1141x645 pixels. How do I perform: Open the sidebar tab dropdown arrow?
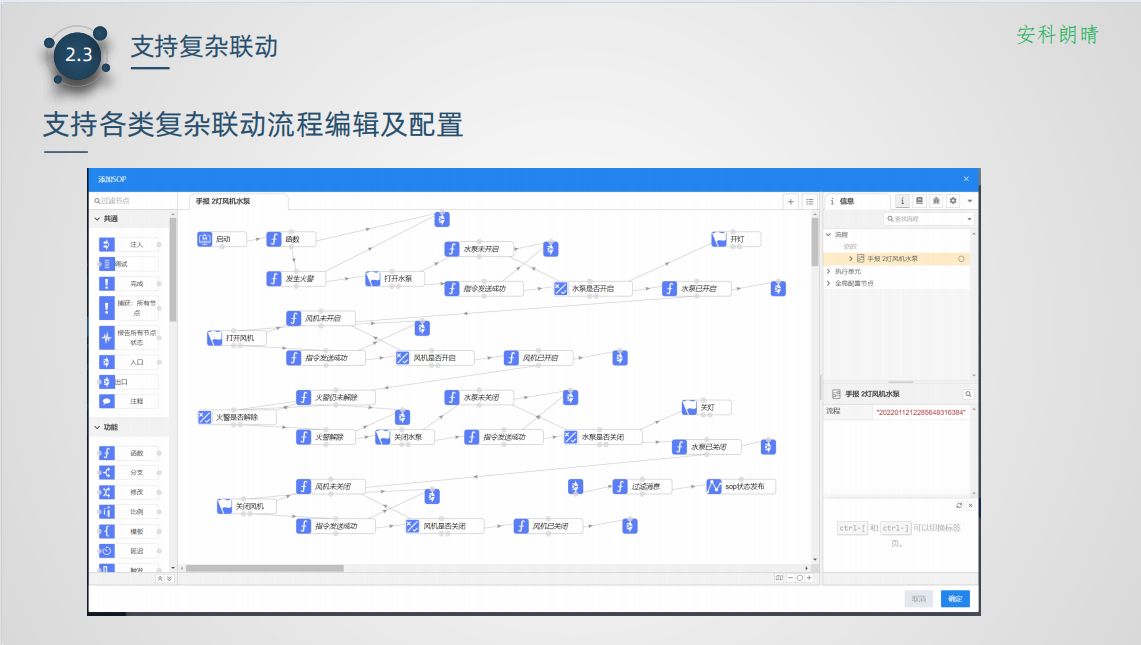pos(969,201)
